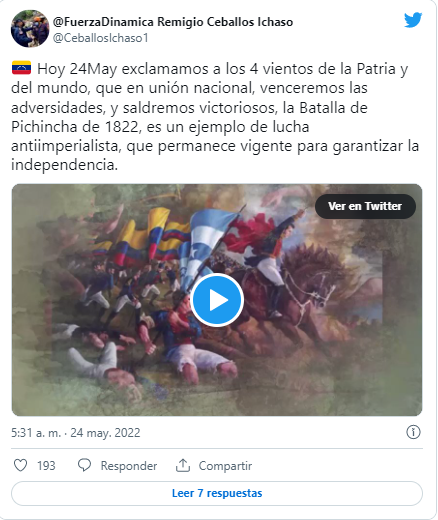Click the reply speech bubble icon
438x520 pixels.
pos(84,465)
